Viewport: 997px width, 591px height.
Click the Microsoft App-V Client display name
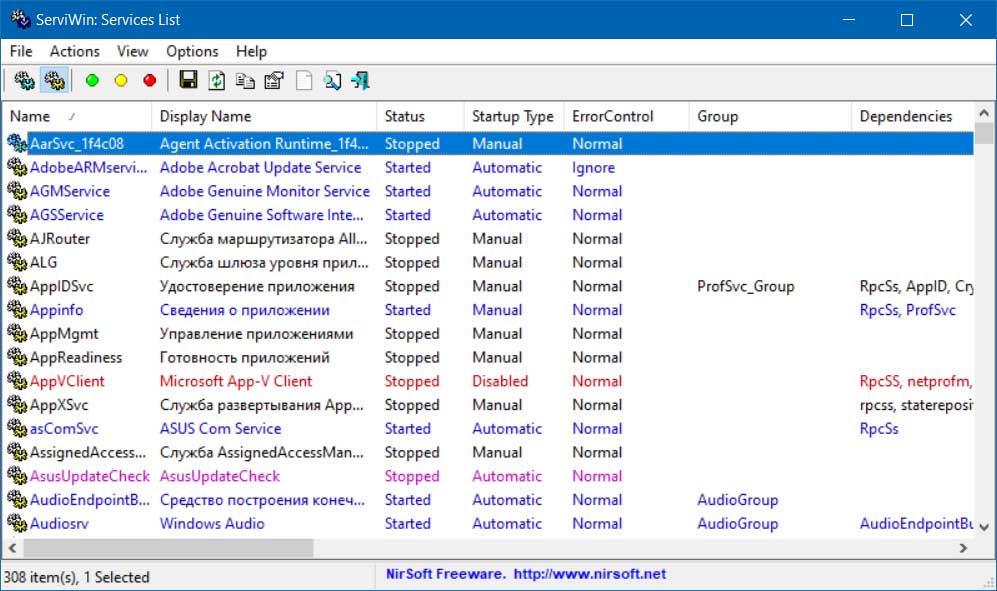click(236, 381)
